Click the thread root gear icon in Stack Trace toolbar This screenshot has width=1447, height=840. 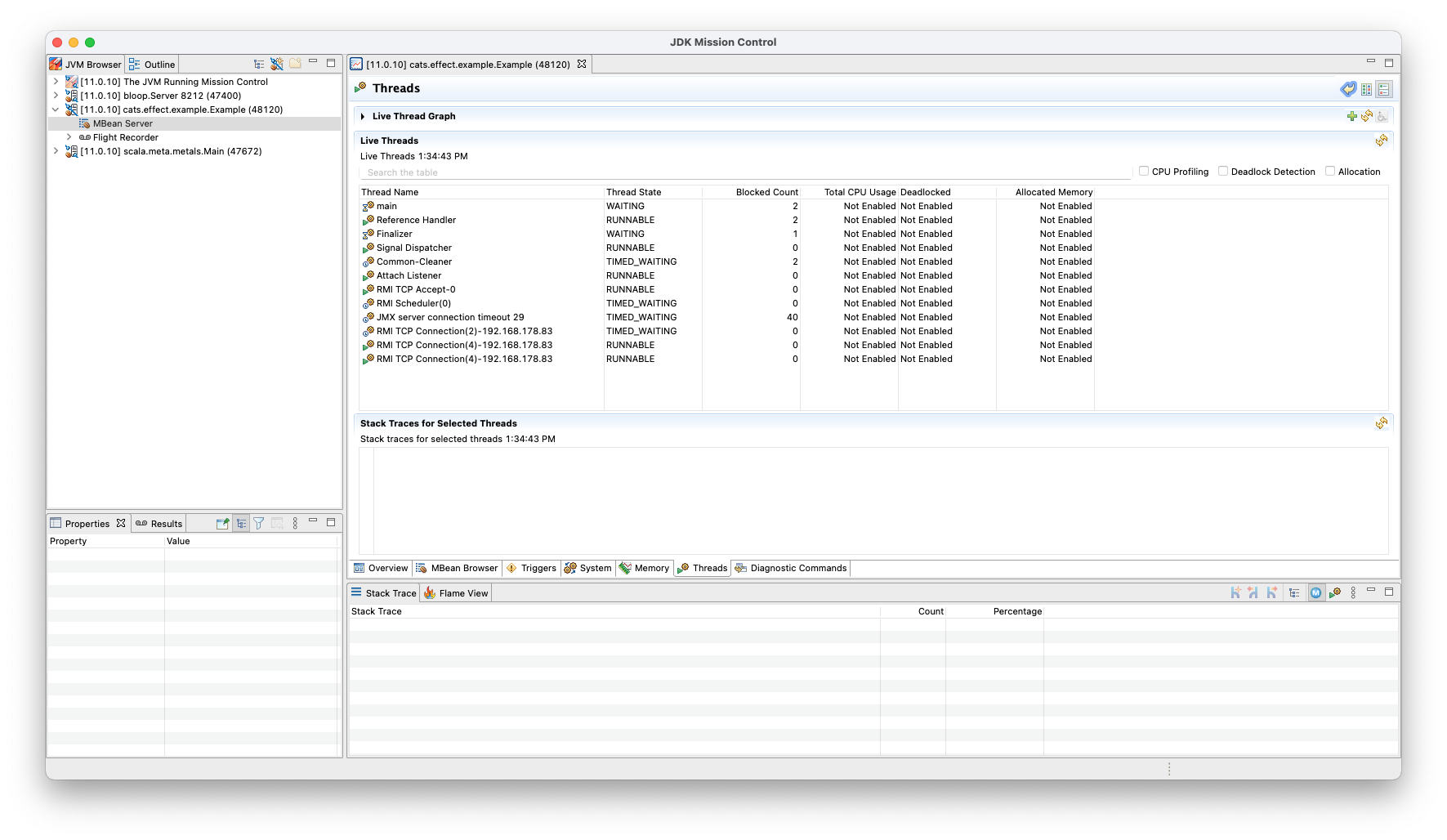(1335, 593)
